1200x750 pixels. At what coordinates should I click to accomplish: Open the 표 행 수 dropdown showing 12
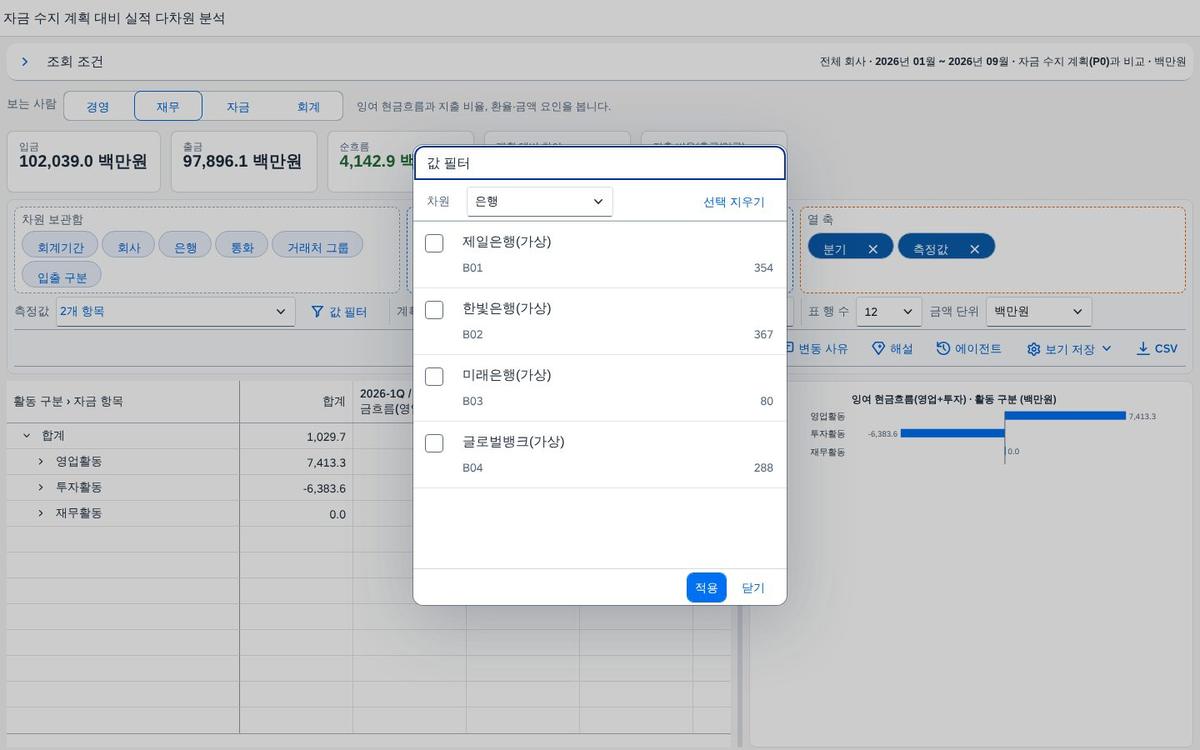coord(889,312)
